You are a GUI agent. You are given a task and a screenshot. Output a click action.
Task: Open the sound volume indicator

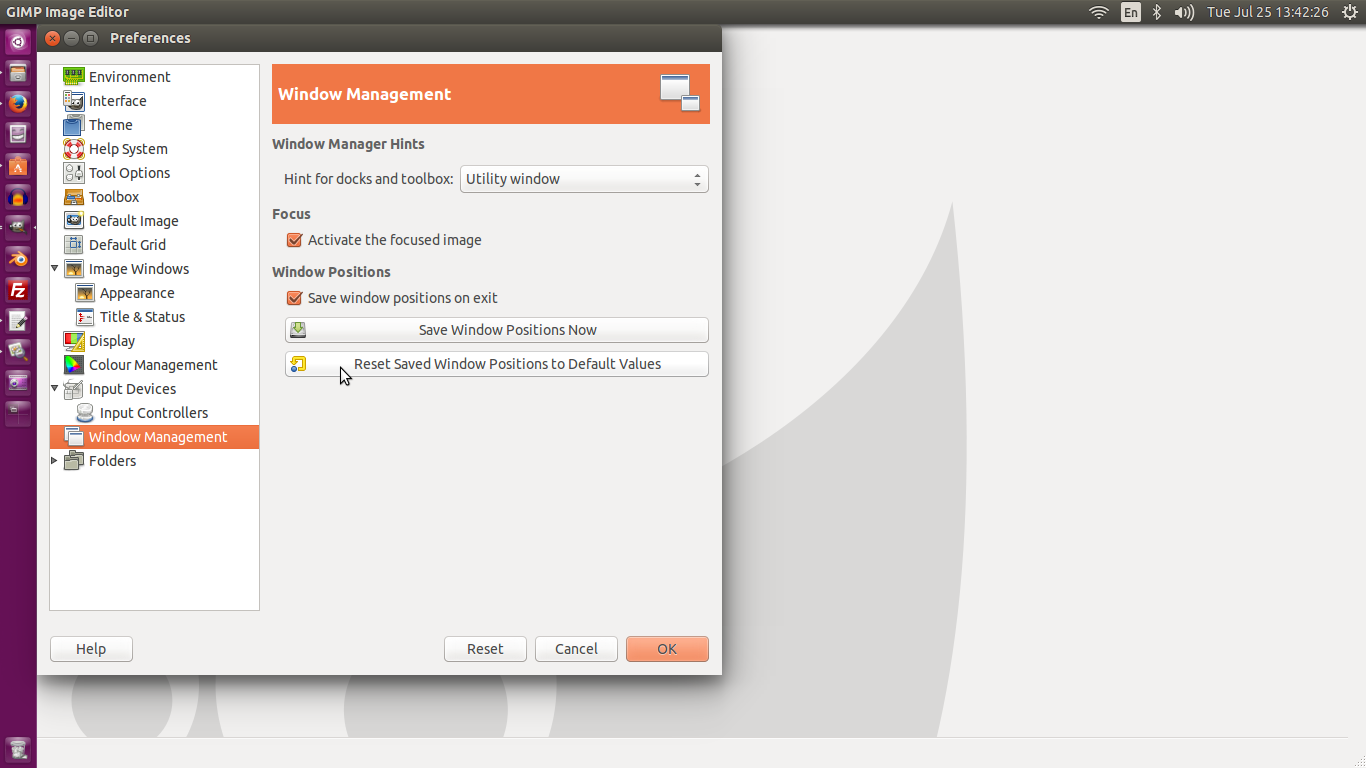click(x=1184, y=12)
